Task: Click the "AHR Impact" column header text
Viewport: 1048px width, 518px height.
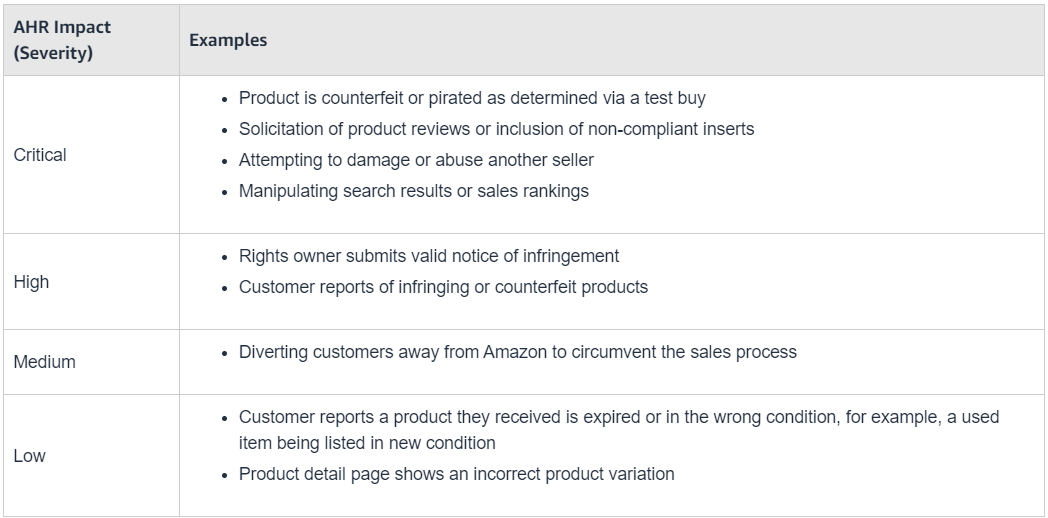Action: coord(62,28)
